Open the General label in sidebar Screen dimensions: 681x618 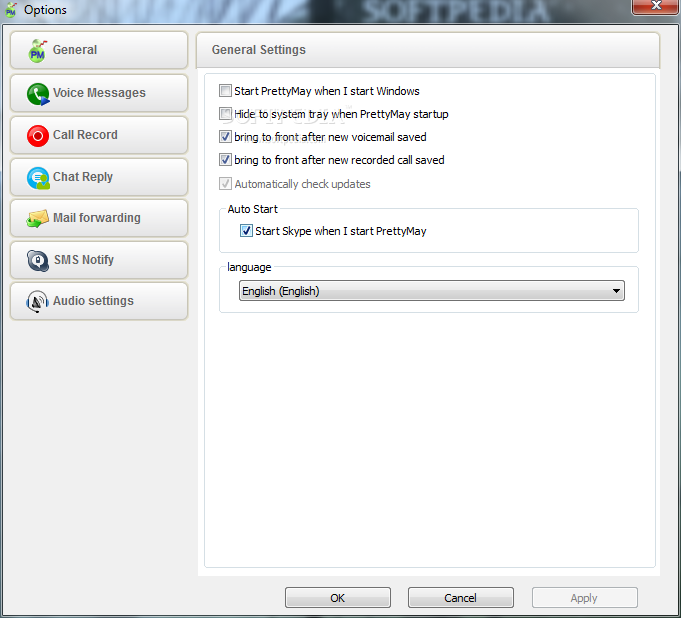[x=75, y=50]
